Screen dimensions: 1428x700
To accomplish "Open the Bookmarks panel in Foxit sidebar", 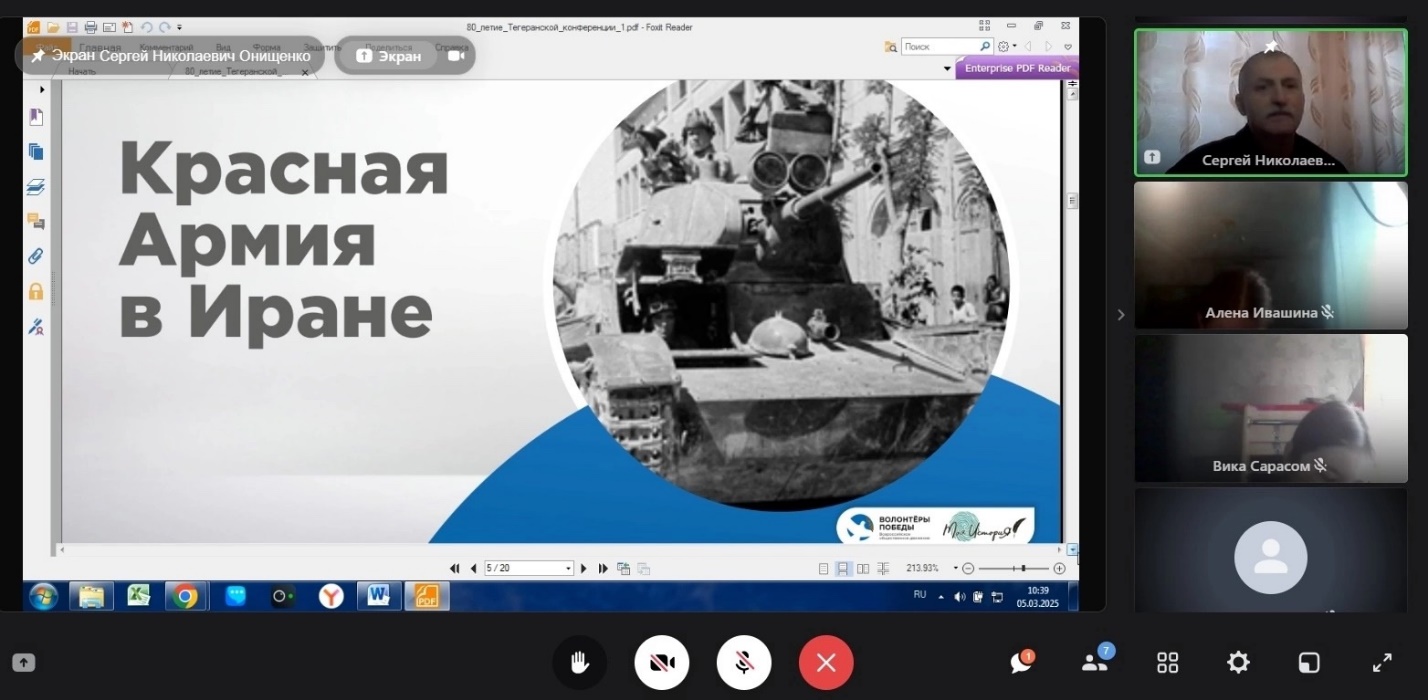I will 36,117.
